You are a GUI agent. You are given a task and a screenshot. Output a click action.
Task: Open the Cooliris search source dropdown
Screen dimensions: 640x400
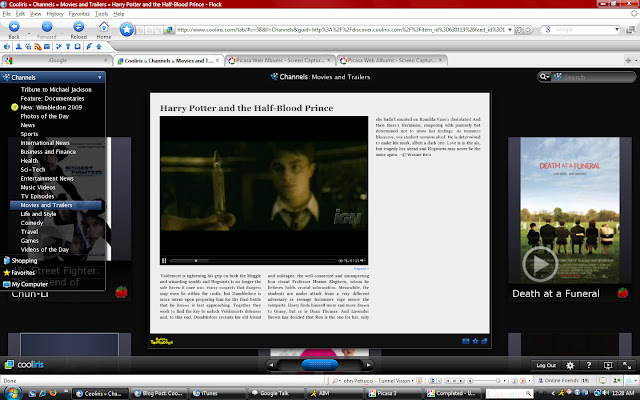544,77
